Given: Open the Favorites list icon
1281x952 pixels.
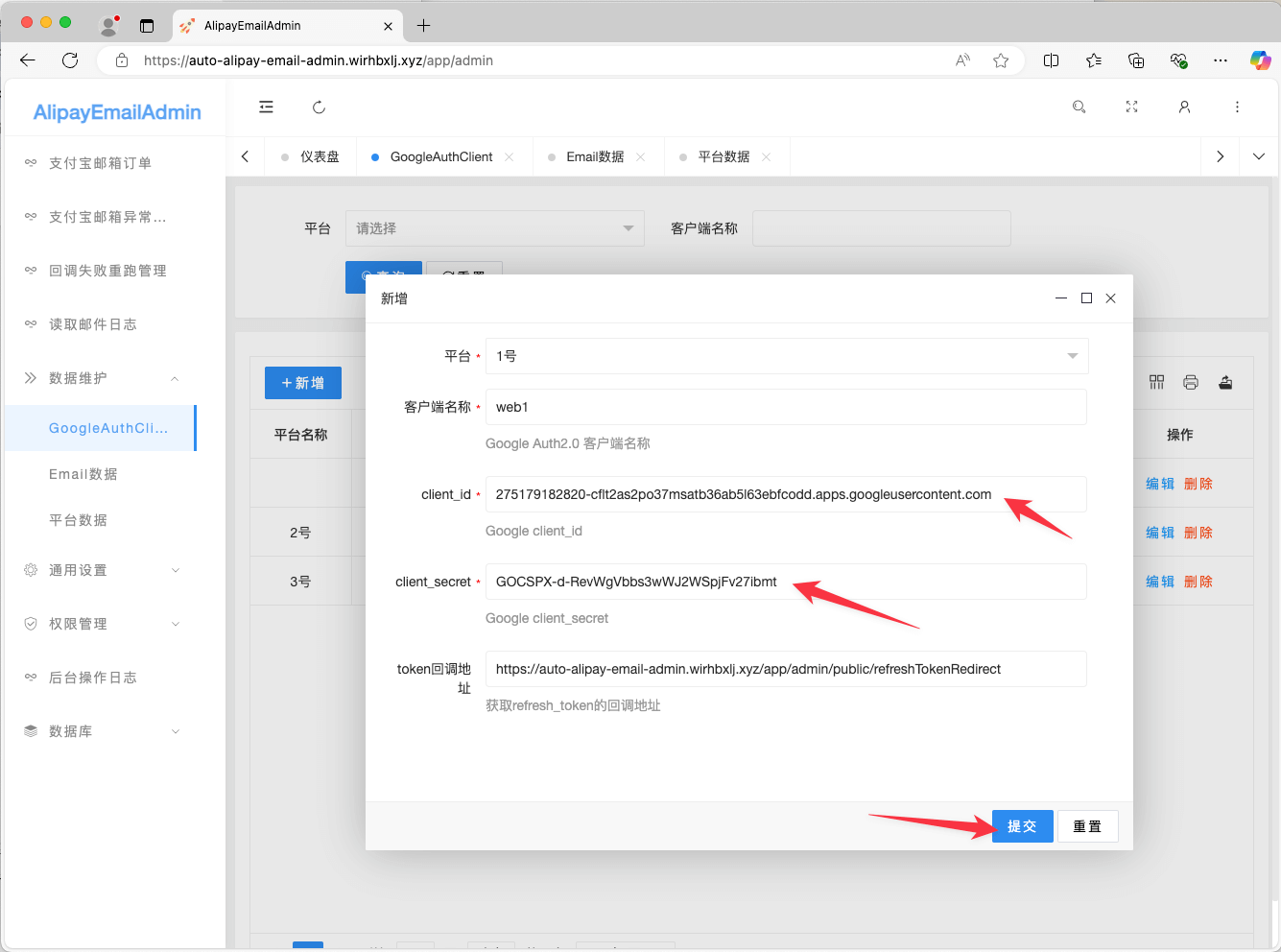Looking at the screenshot, I should tap(1094, 60).
